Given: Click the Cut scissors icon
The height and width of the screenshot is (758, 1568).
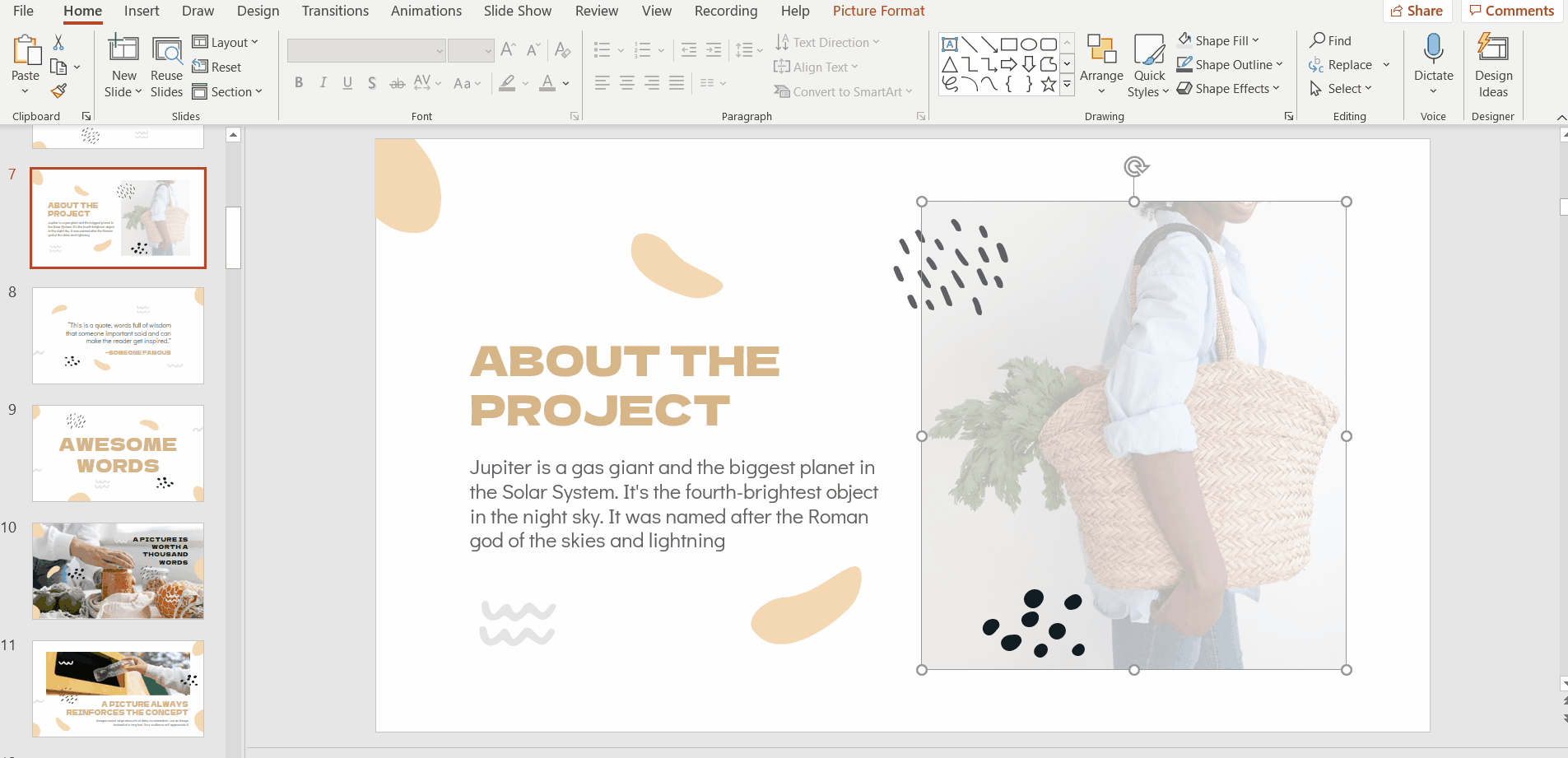Looking at the screenshot, I should (58, 43).
